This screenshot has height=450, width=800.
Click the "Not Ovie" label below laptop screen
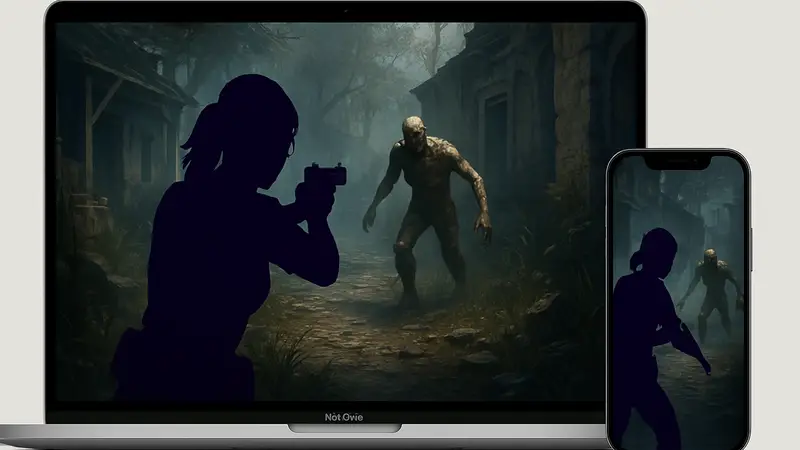tap(344, 417)
